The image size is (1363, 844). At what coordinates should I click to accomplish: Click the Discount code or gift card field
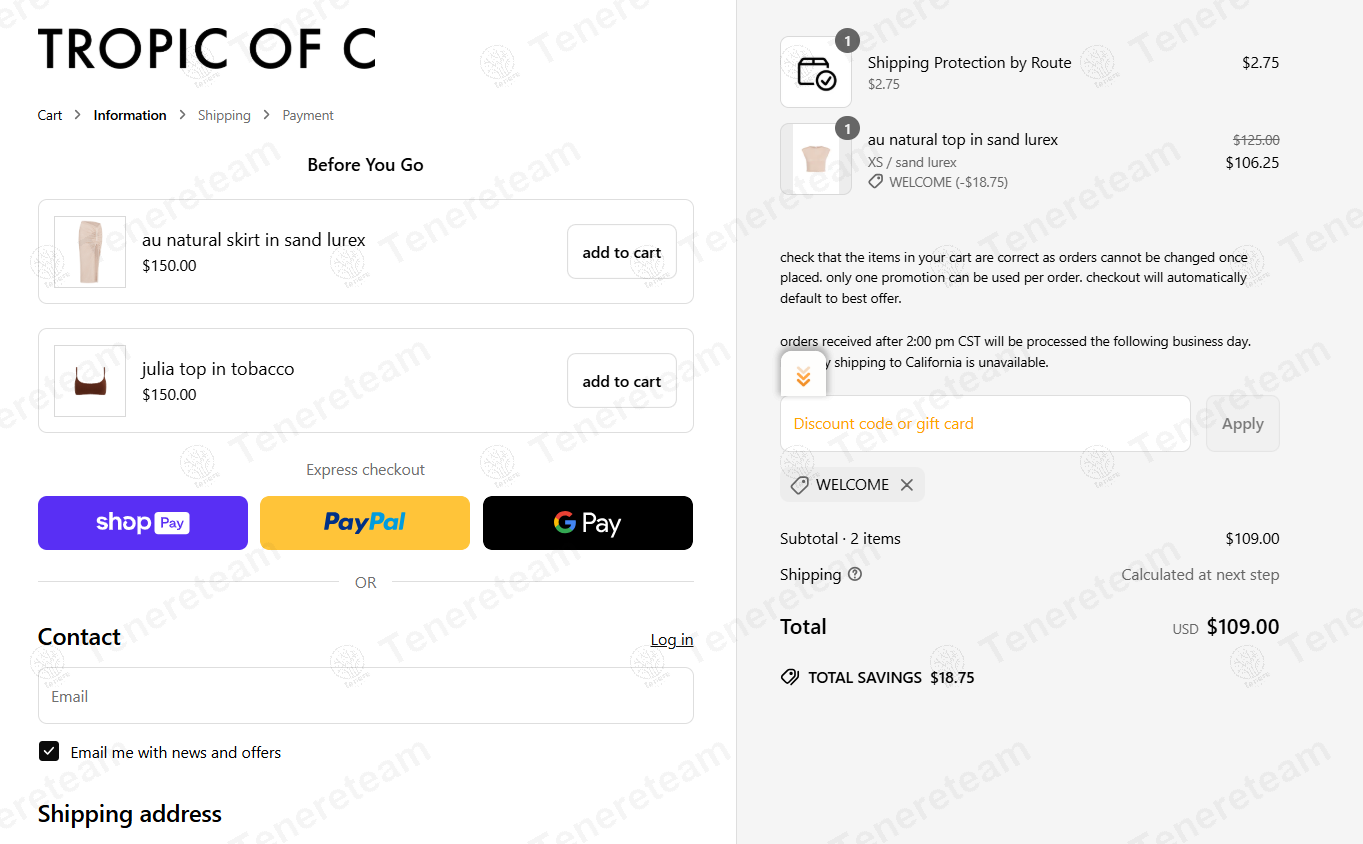[985, 424]
